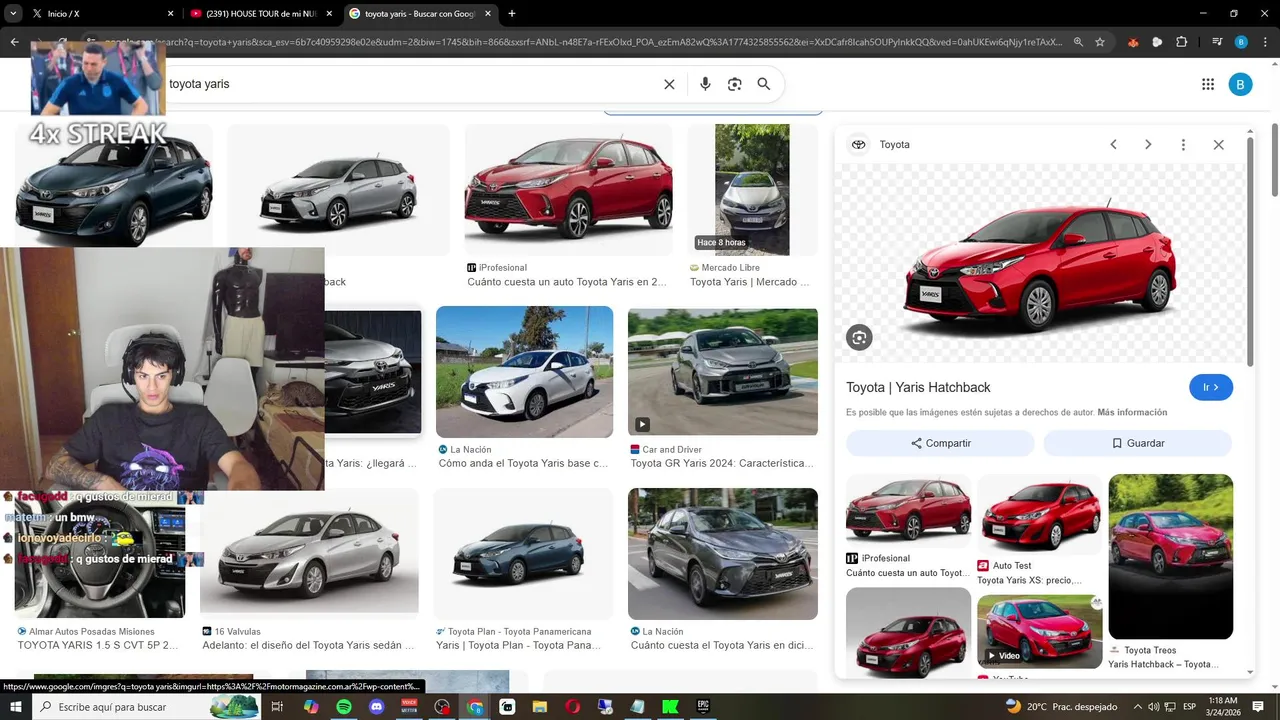Open preview panel more options menu
Image resolution: width=1280 pixels, height=720 pixels.
[x=1183, y=144]
